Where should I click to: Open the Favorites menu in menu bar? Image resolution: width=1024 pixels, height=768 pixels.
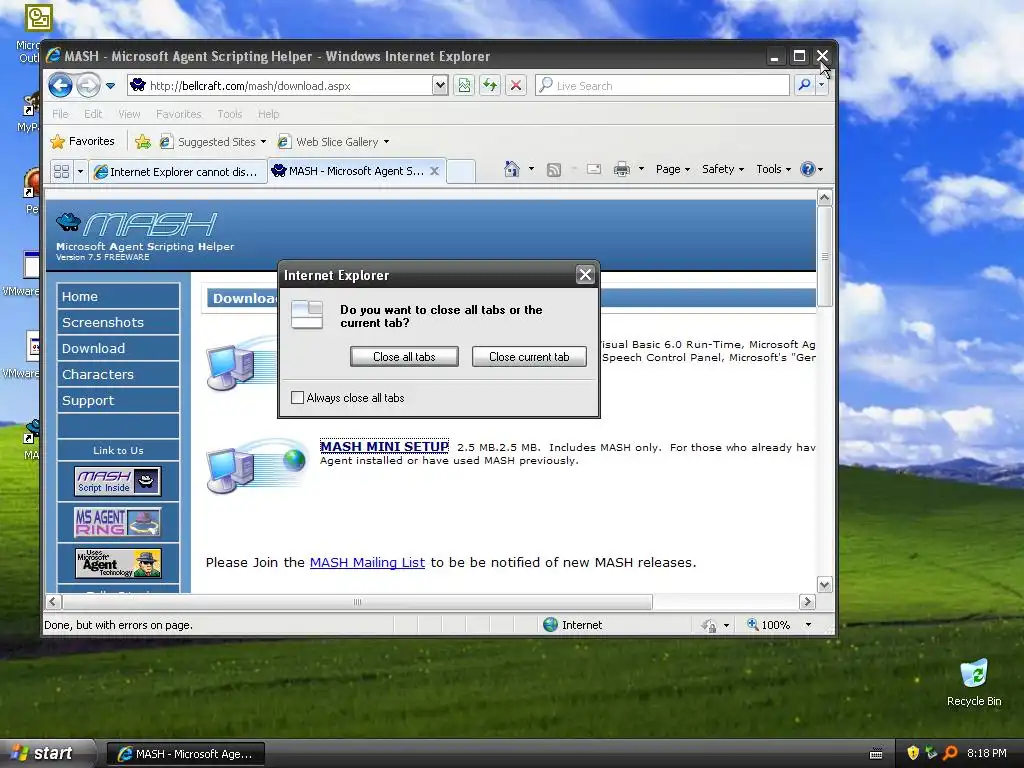click(x=178, y=114)
